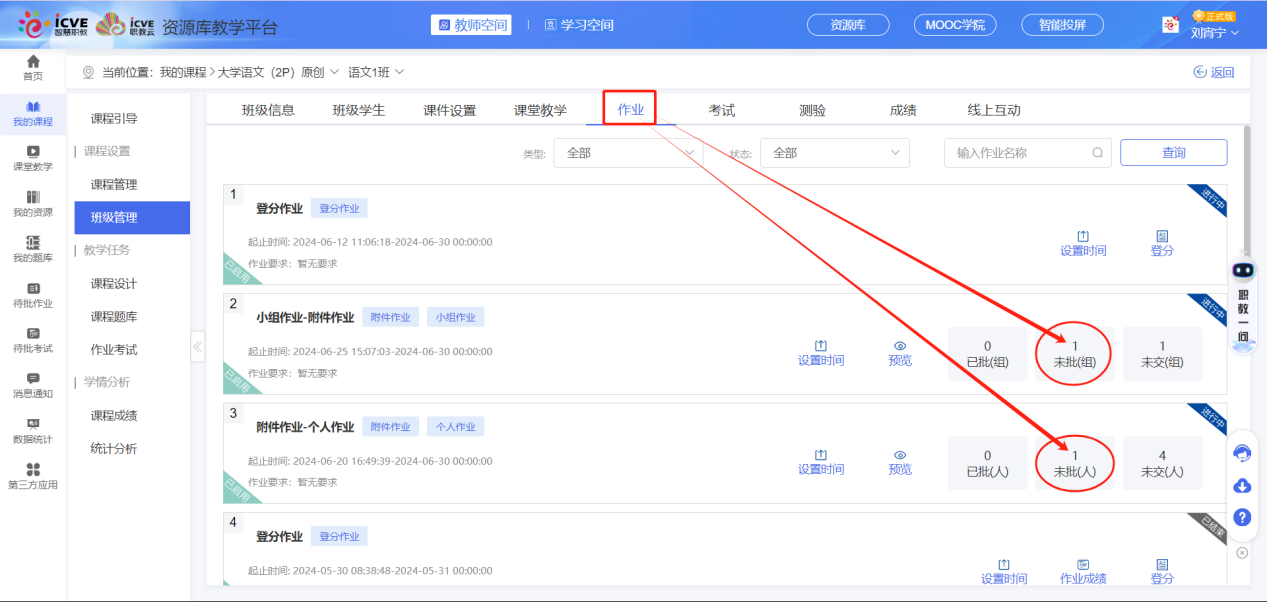Click the 首页 home icon in sidebar
The height and width of the screenshot is (602, 1267).
tap(33, 67)
